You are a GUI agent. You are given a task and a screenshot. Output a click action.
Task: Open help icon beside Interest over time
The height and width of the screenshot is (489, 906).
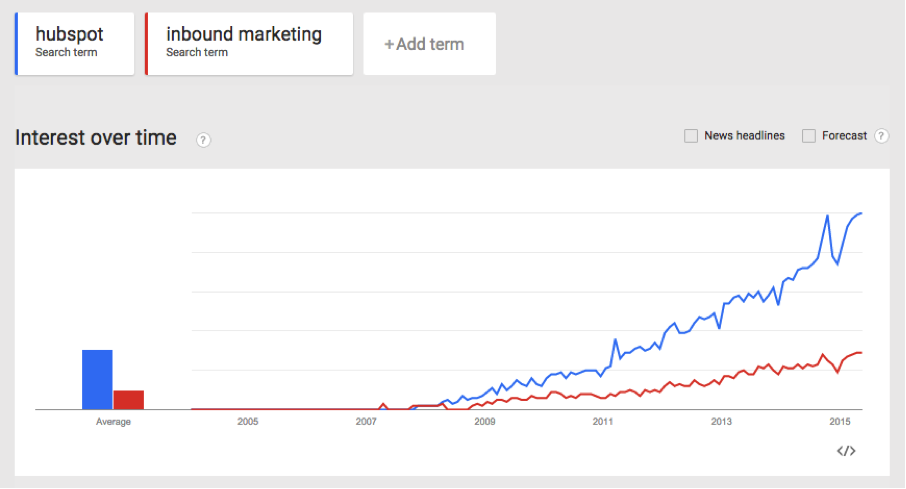(x=203, y=139)
